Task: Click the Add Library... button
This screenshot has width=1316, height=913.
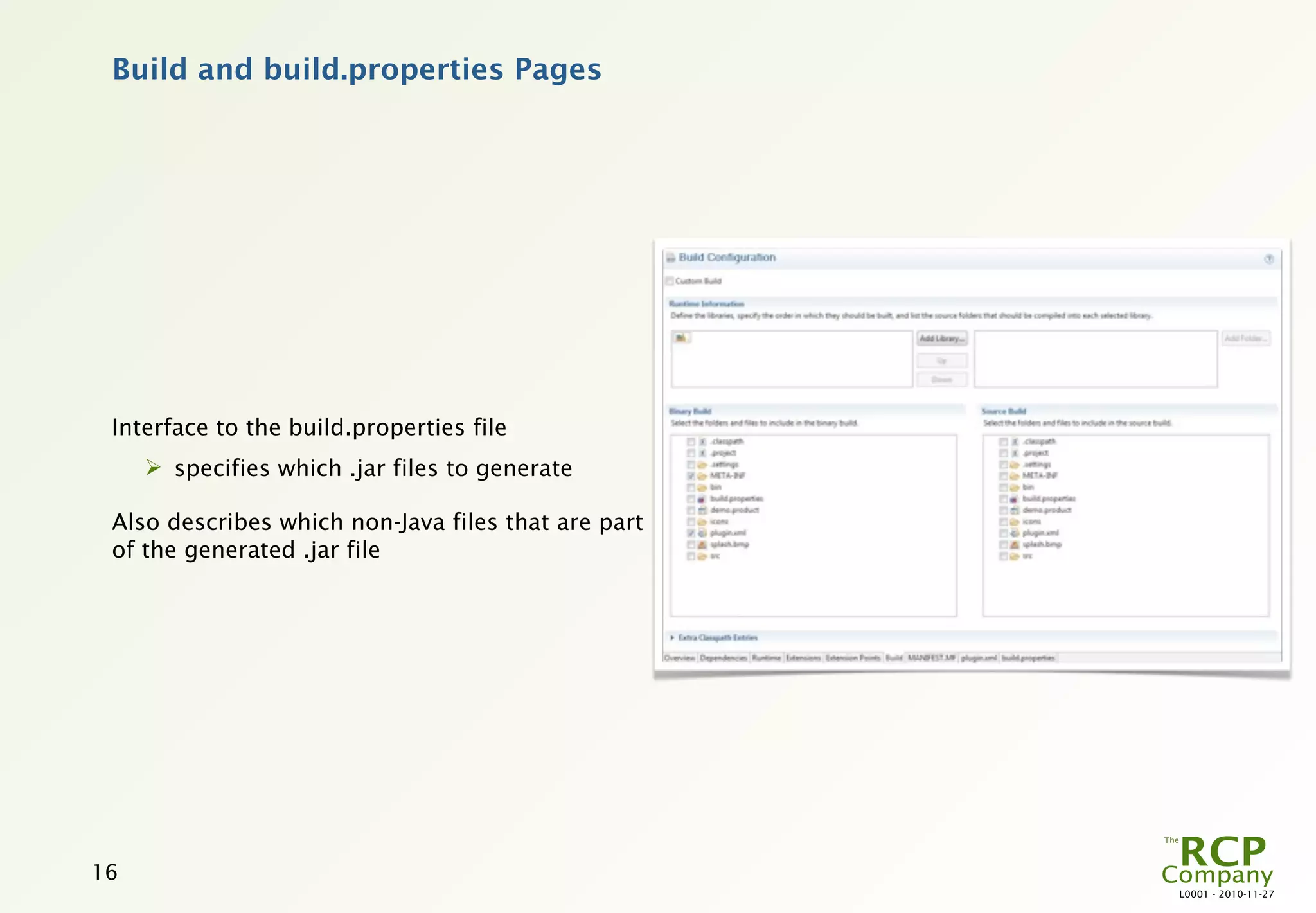Action: [942, 339]
